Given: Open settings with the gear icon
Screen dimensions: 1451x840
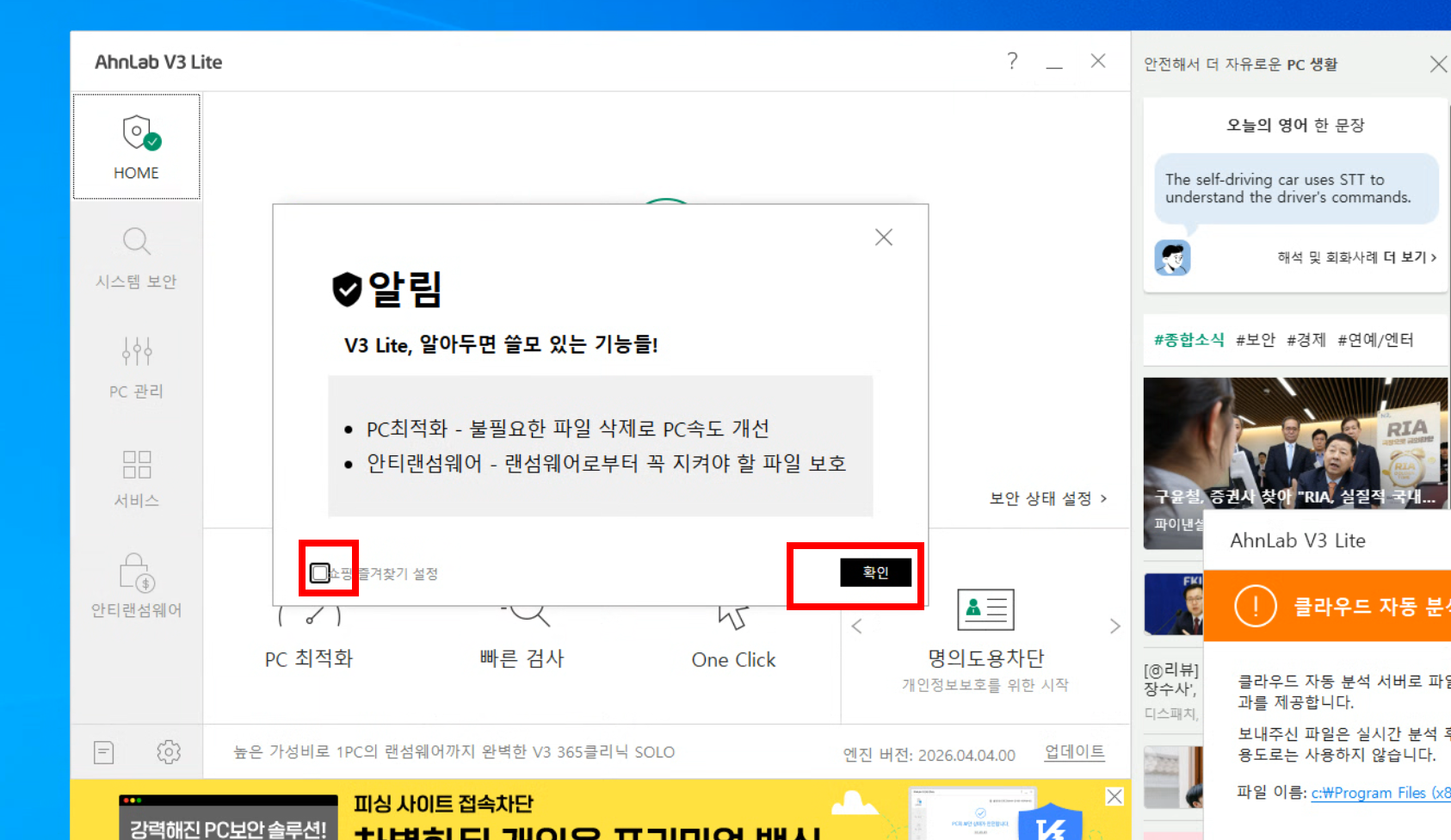Looking at the screenshot, I should (169, 752).
